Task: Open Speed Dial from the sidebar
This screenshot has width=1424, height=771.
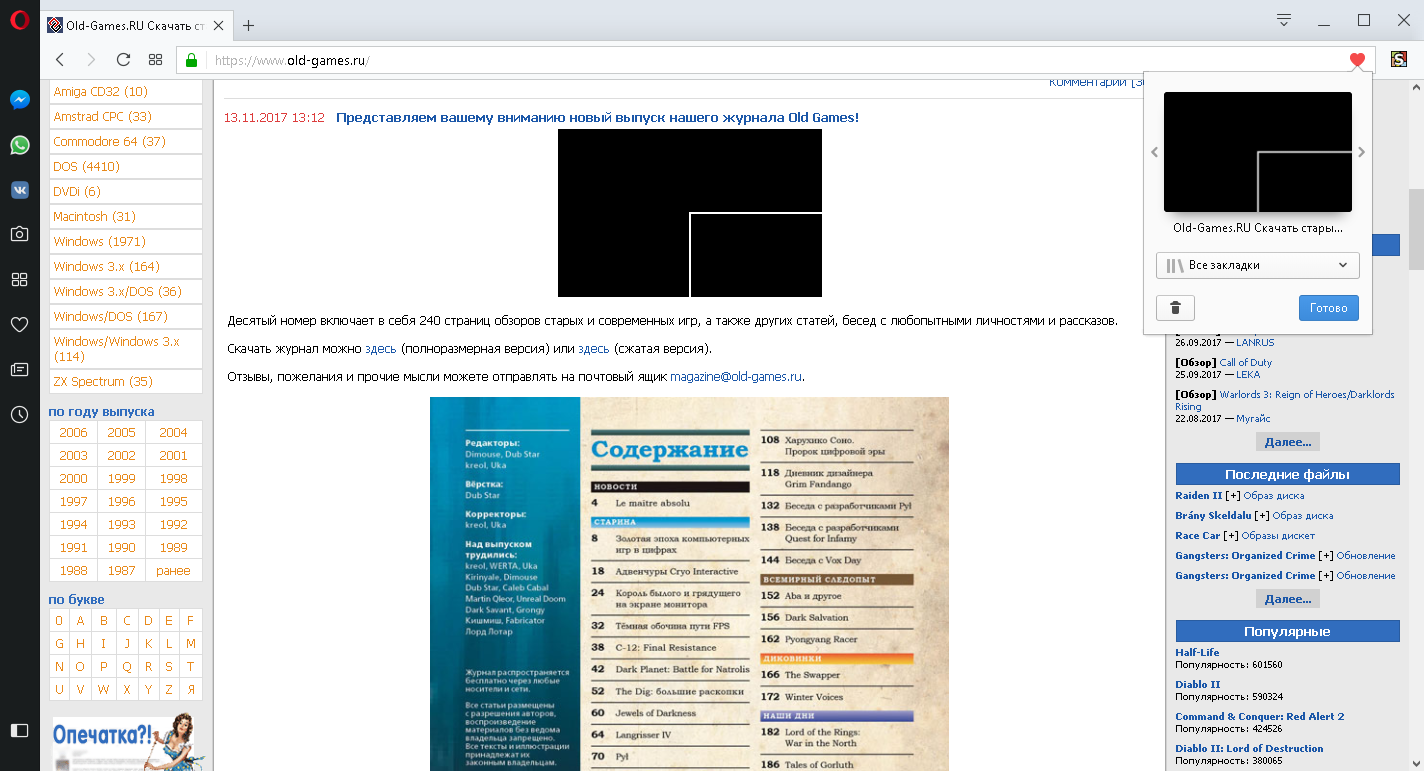Action: (x=19, y=279)
